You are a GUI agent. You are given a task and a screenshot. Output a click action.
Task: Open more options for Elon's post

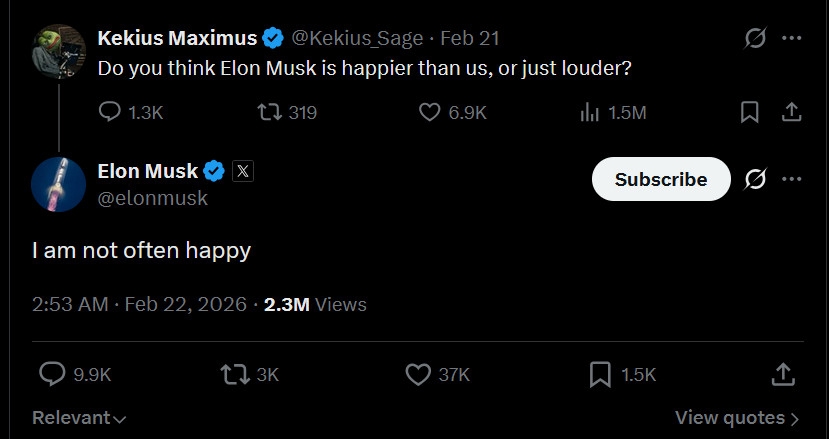[792, 179]
